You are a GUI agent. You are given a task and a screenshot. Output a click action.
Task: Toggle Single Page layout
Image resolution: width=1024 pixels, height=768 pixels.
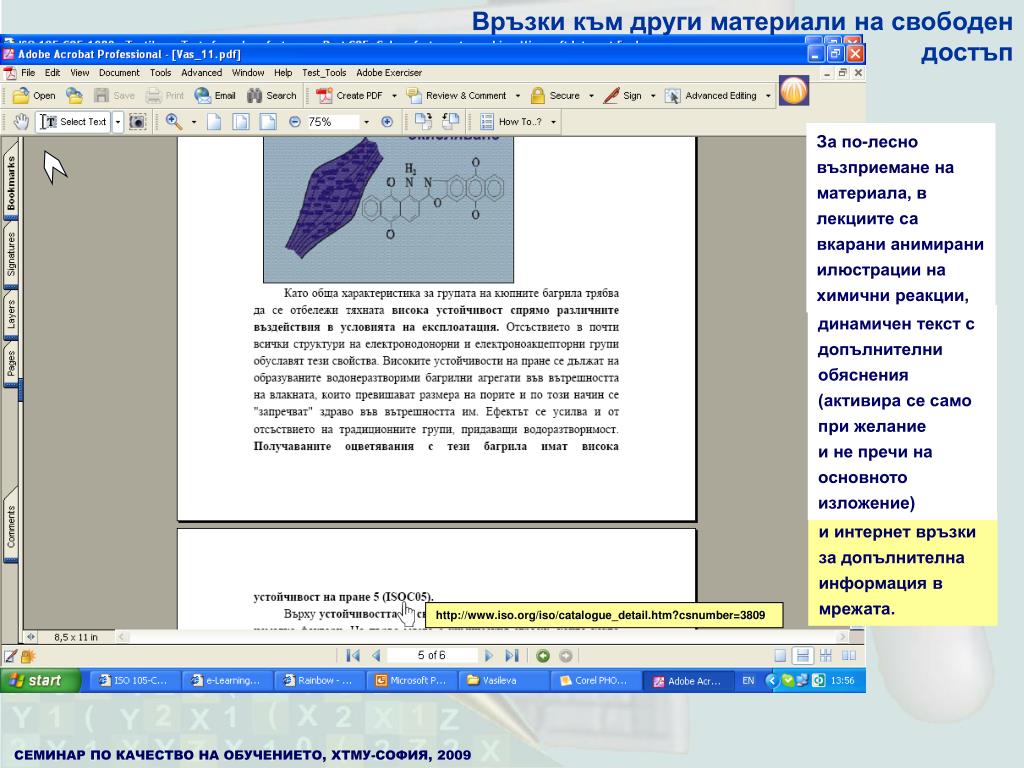point(780,656)
